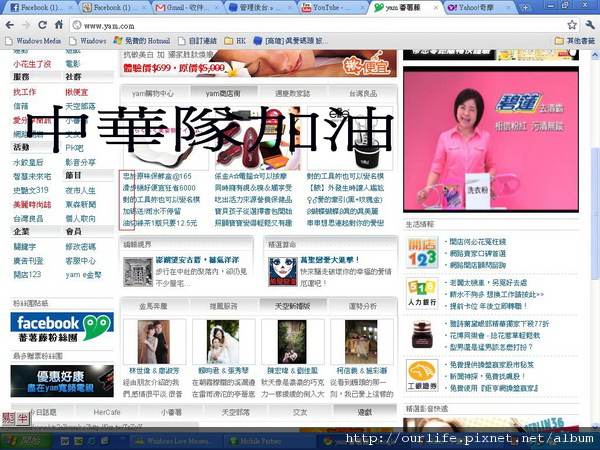Click the 林世偉 & 廖淑芳 wedding photo
The width and height of the screenshot is (600, 450).
(x=154, y=341)
